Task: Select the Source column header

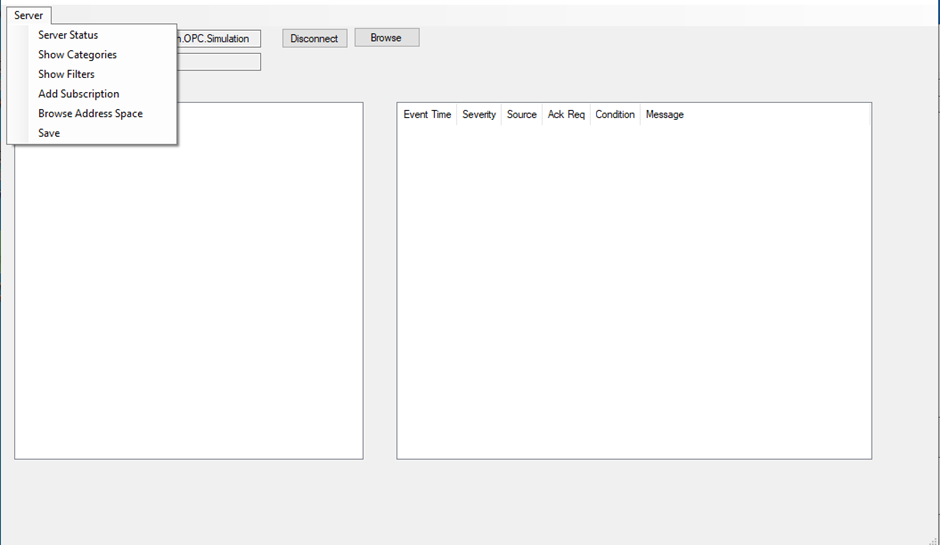Action: 521,115
